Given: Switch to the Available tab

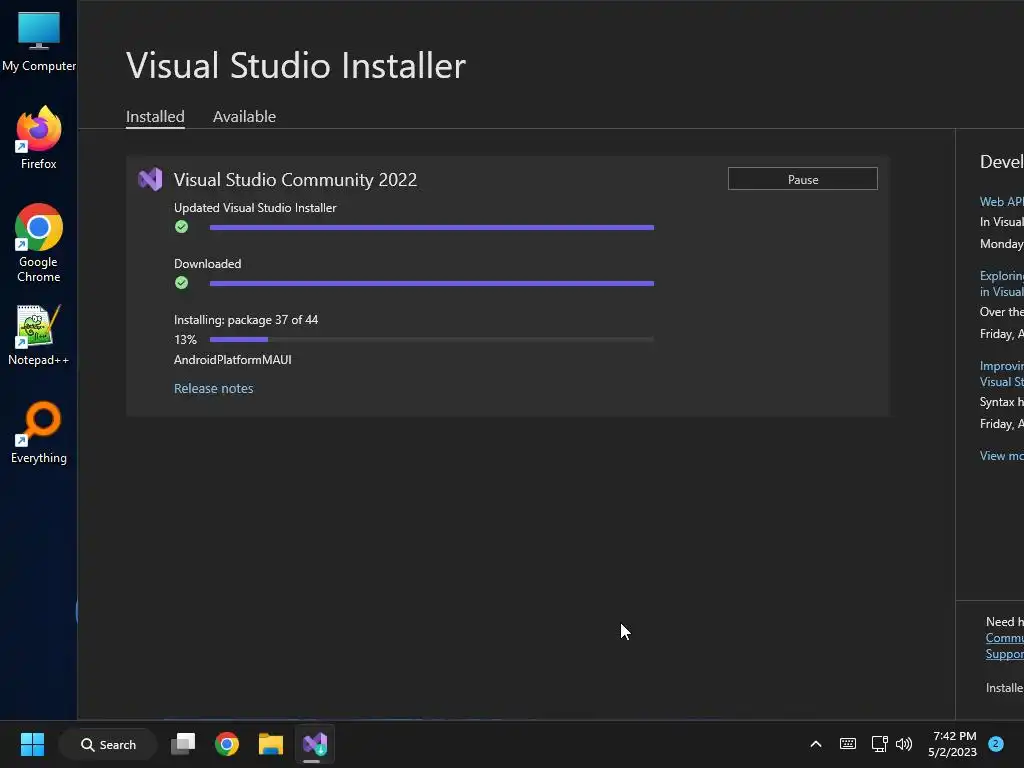Looking at the screenshot, I should point(244,117).
